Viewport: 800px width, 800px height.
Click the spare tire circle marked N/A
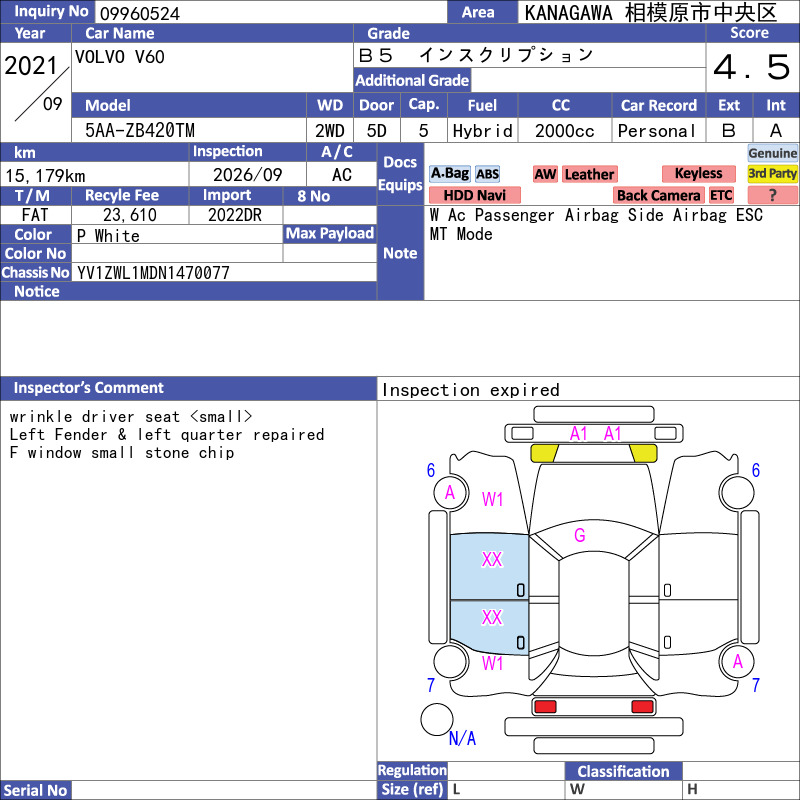pyautogui.click(x=437, y=719)
